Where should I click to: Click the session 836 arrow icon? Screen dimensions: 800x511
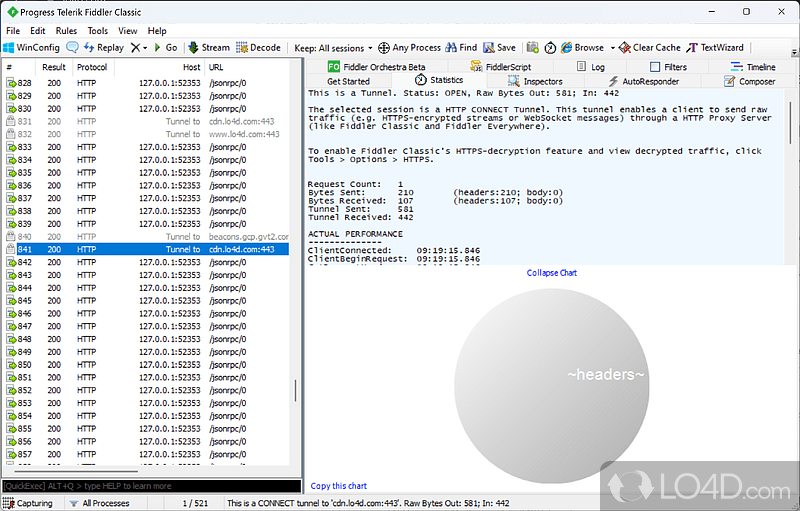coord(11,186)
